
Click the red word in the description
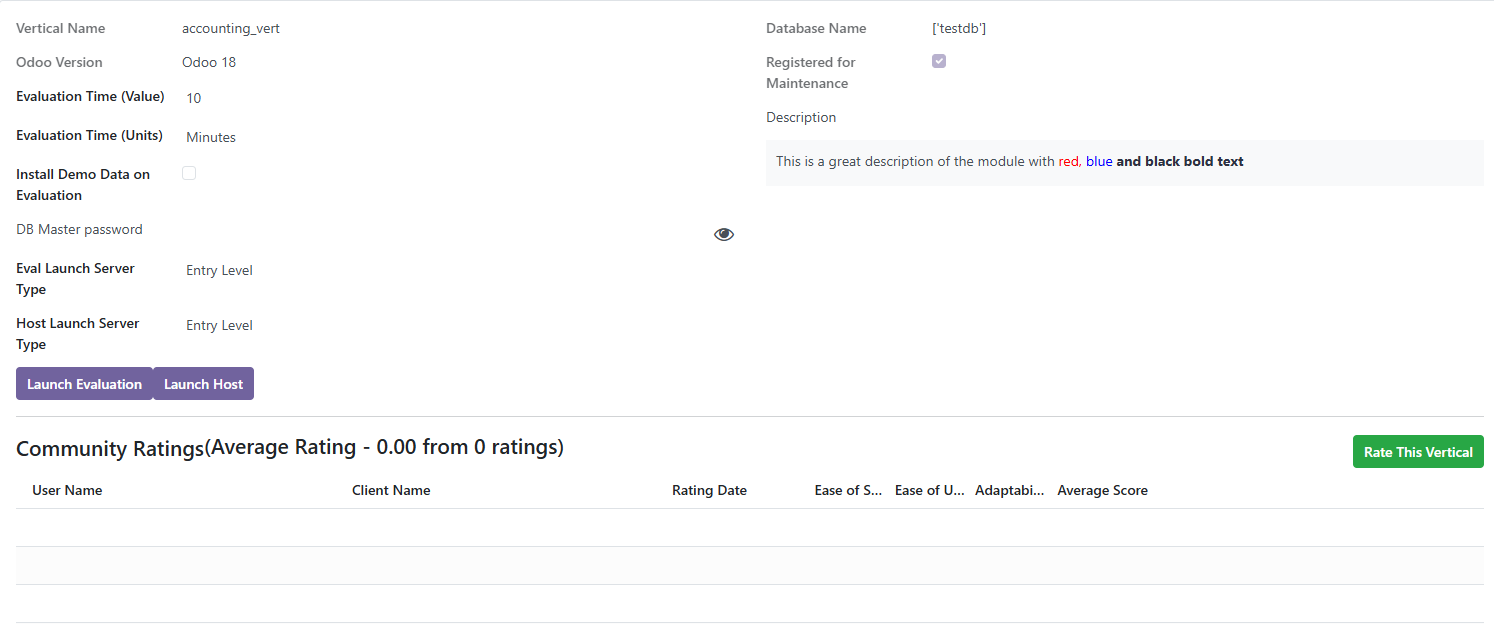[1069, 161]
